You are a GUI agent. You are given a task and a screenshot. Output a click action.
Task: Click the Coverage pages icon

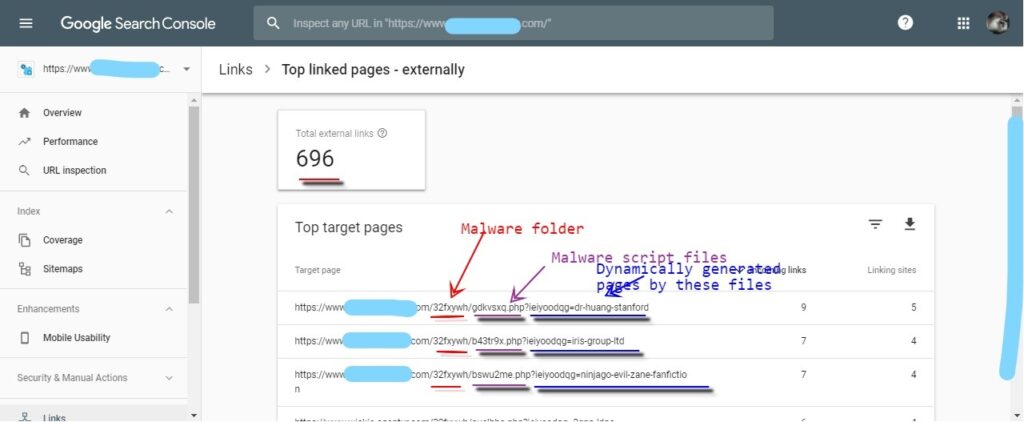click(x=24, y=240)
